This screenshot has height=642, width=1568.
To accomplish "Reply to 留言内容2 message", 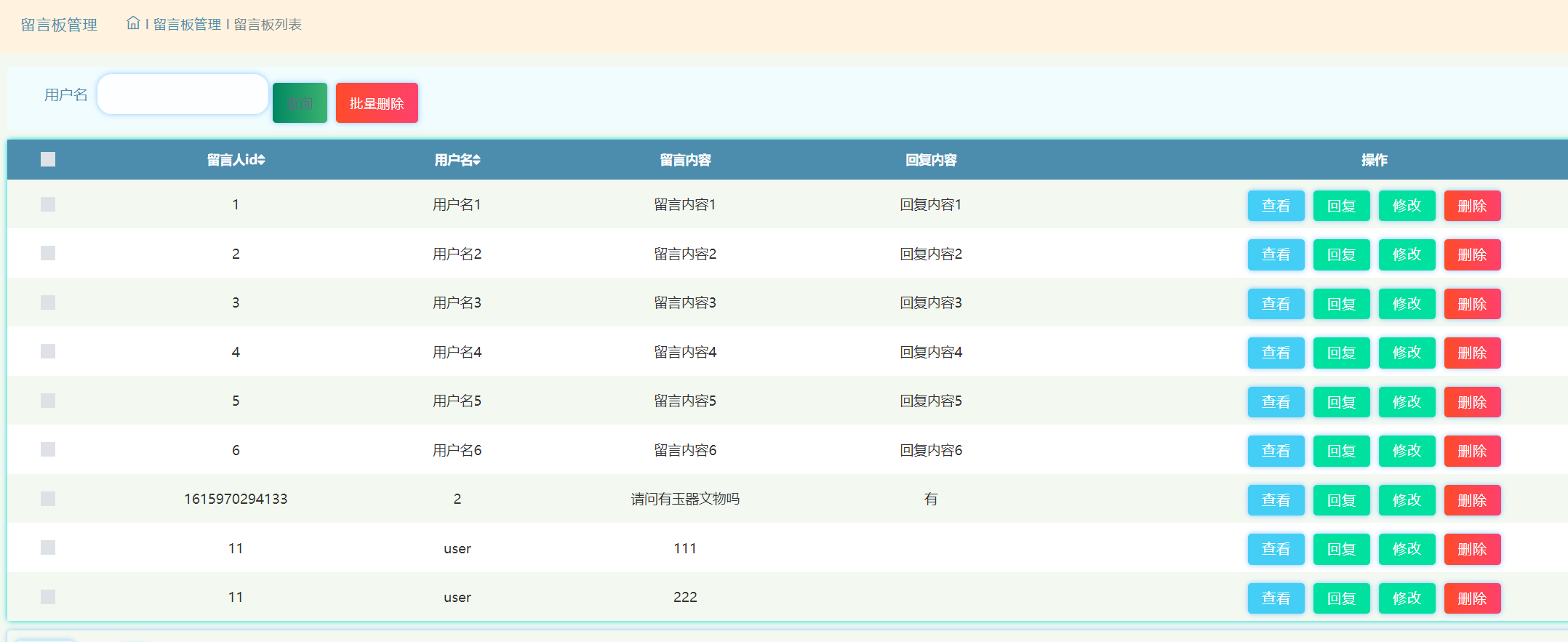I will [1341, 254].
